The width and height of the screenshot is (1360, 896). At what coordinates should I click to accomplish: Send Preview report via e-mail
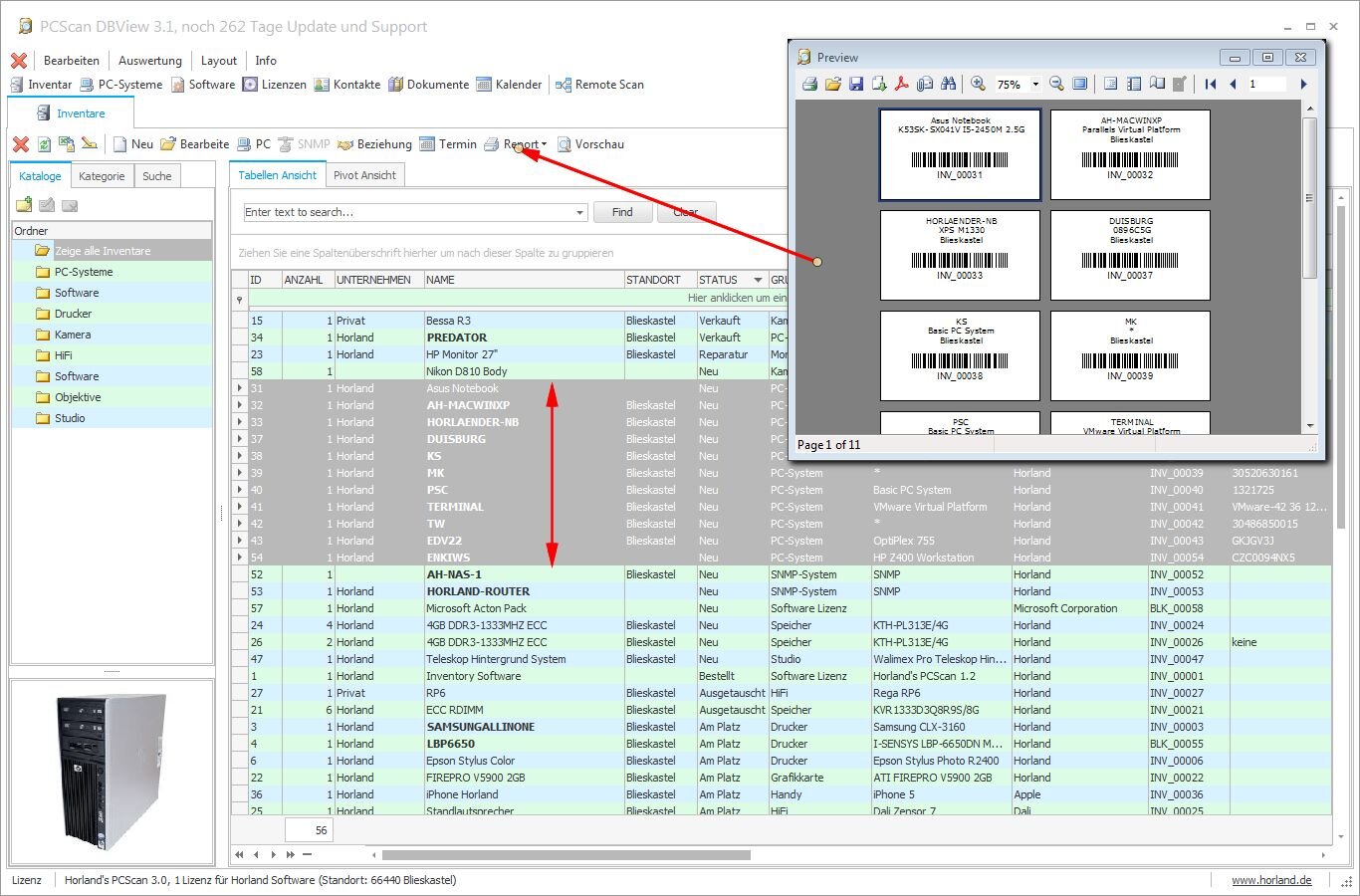[x=925, y=85]
